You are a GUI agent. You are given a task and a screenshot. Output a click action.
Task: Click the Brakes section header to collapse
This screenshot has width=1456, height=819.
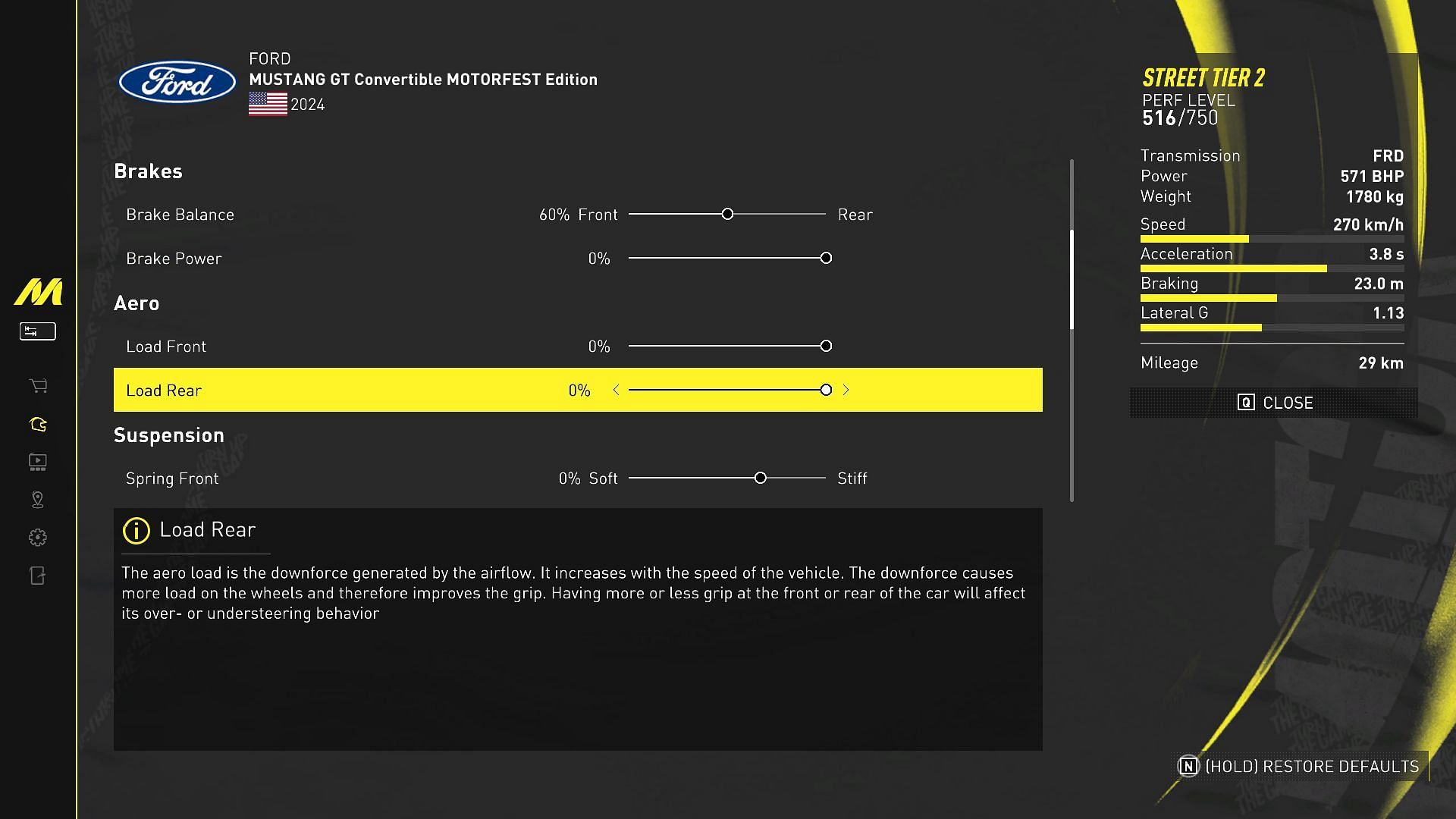[x=148, y=170]
